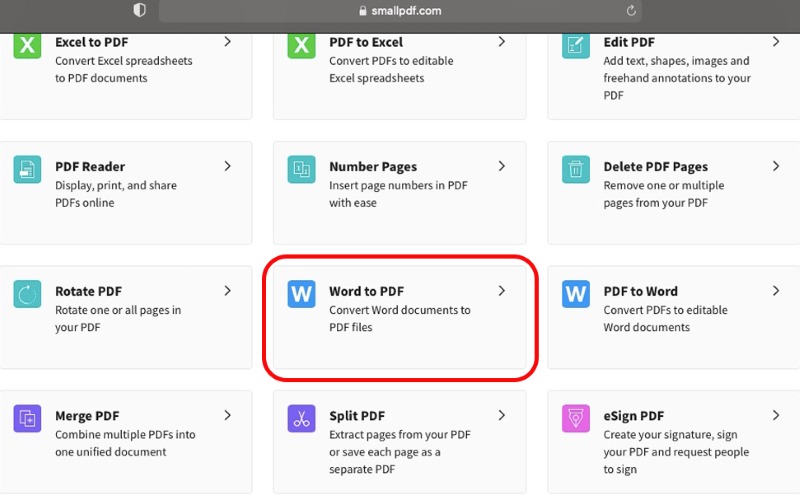The image size is (800, 496).
Task: Click the Rotate PDF circular icon
Action: (x=28, y=294)
